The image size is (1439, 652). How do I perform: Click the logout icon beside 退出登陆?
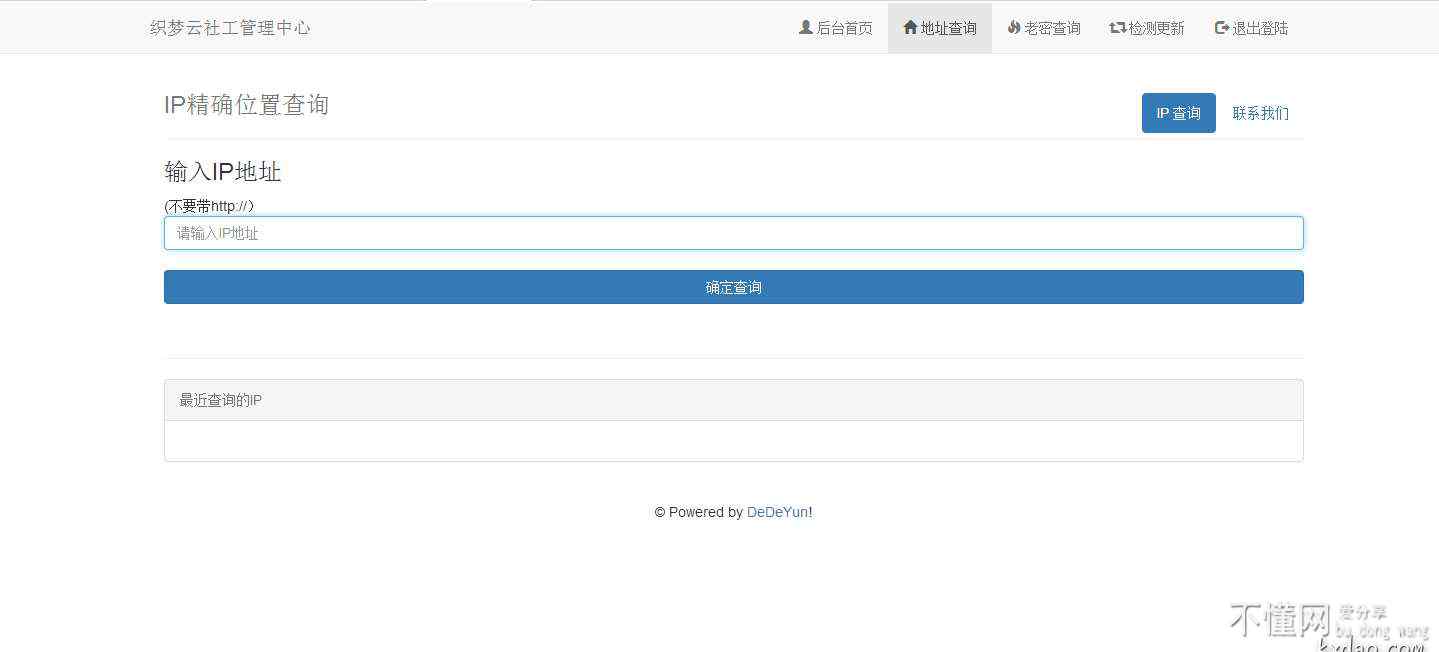point(1221,28)
